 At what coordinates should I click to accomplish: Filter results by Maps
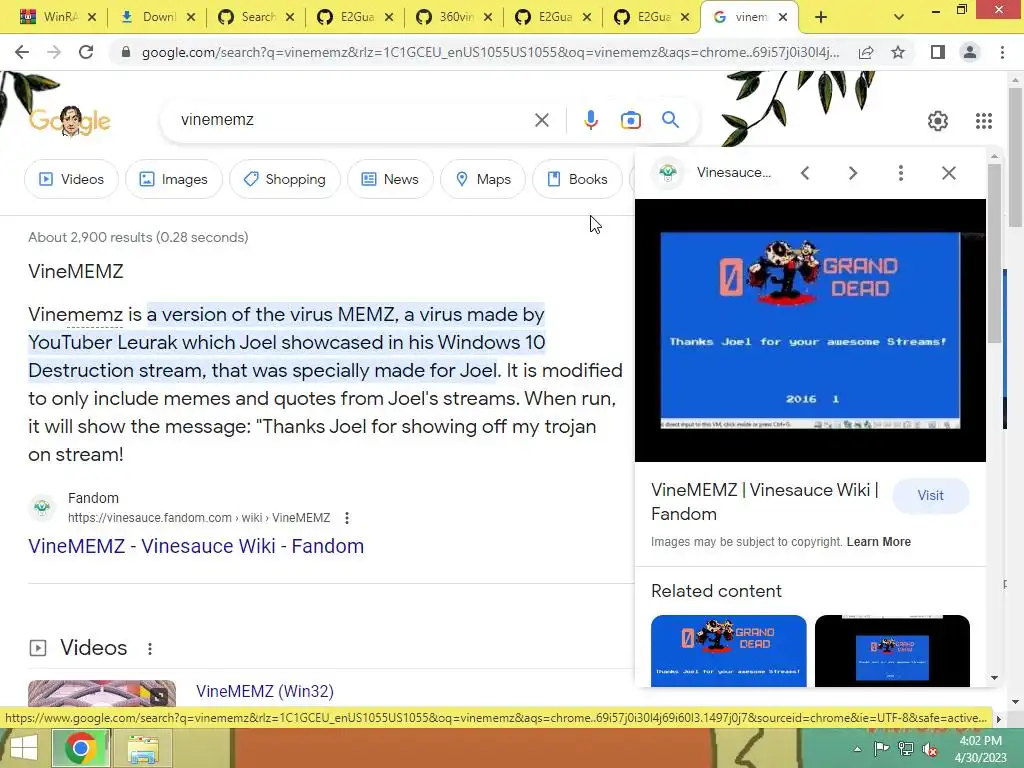point(483,179)
